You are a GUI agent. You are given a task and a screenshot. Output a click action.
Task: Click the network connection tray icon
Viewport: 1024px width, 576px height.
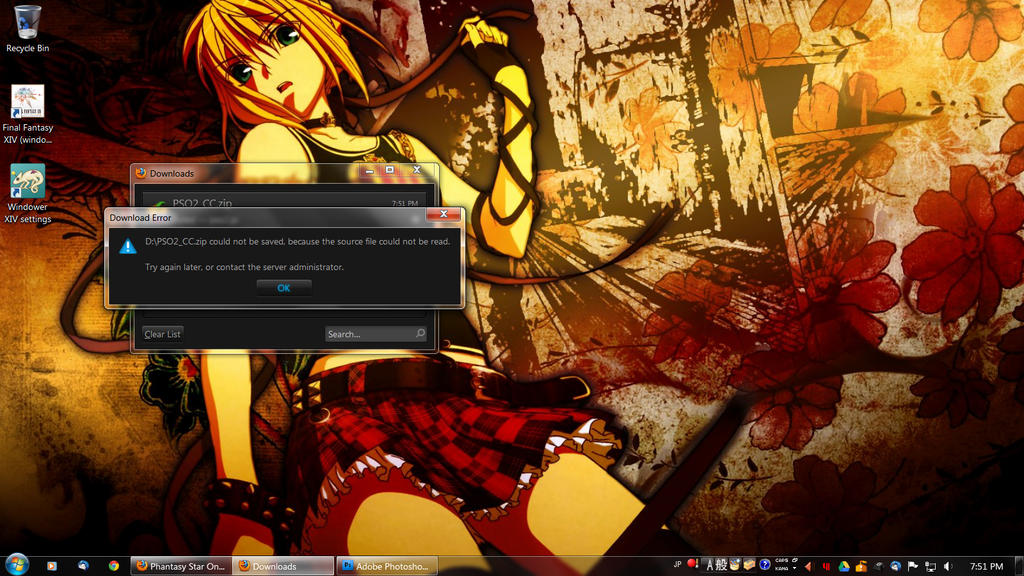click(x=930, y=566)
